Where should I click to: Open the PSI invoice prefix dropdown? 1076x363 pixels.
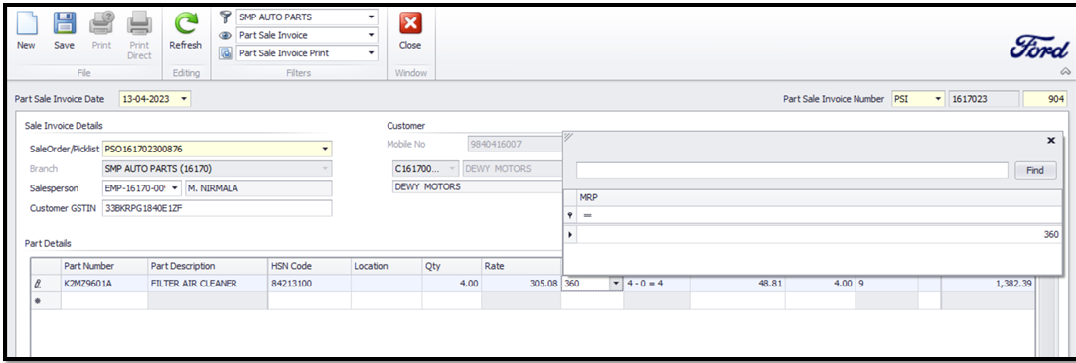pyautogui.click(x=938, y=99)
